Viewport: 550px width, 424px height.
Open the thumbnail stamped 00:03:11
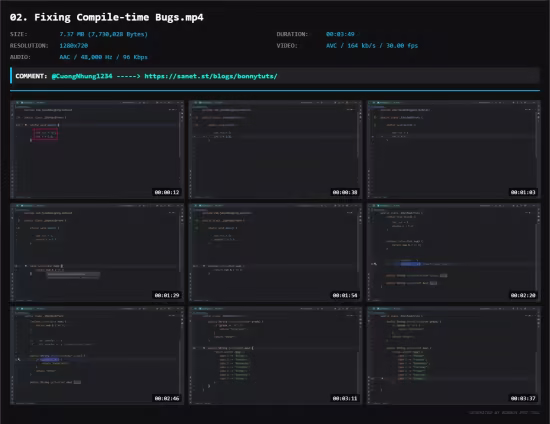tap(275, 356)
